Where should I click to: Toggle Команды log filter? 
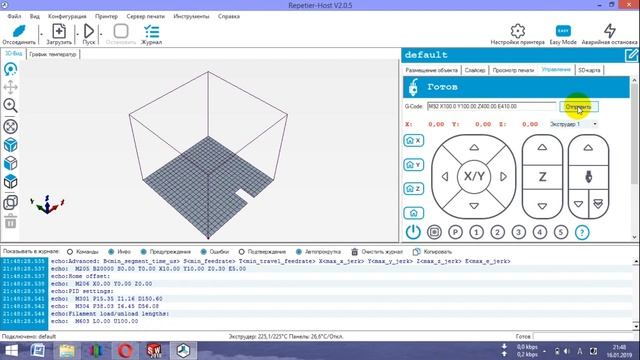pyautogui.click(x=83, y=252)
